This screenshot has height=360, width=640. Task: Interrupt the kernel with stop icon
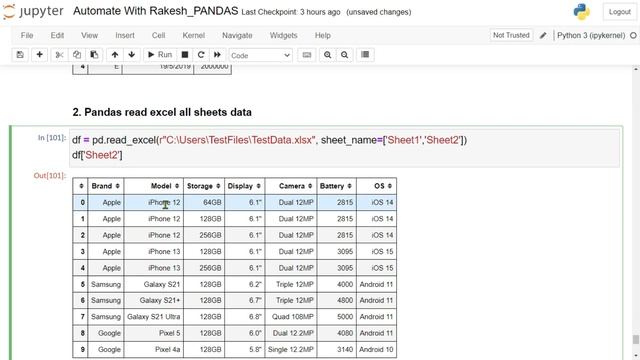pos(185,55)
